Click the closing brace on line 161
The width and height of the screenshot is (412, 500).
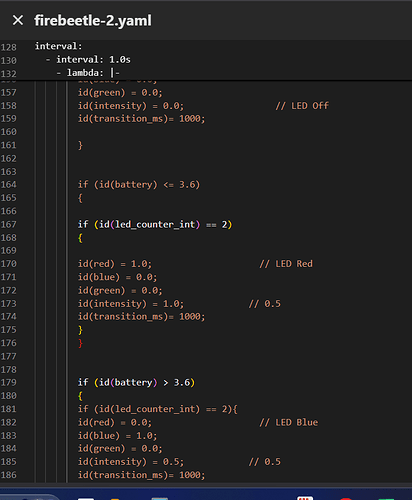click(x=80, y=145)
